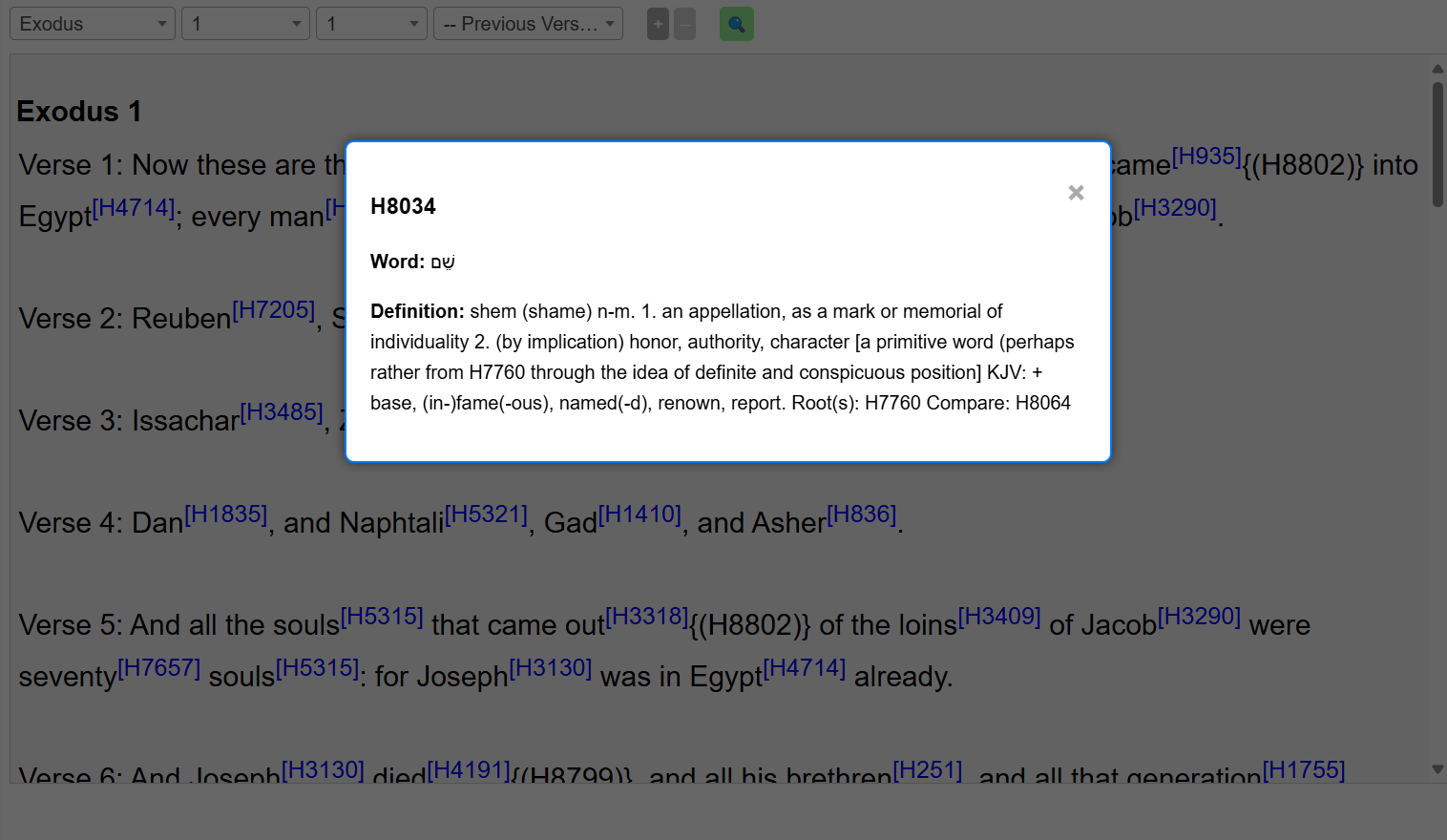This screenshot has height=840, width=1447.
Task: Click H3409 reference after loins
Action: point(999,617)
